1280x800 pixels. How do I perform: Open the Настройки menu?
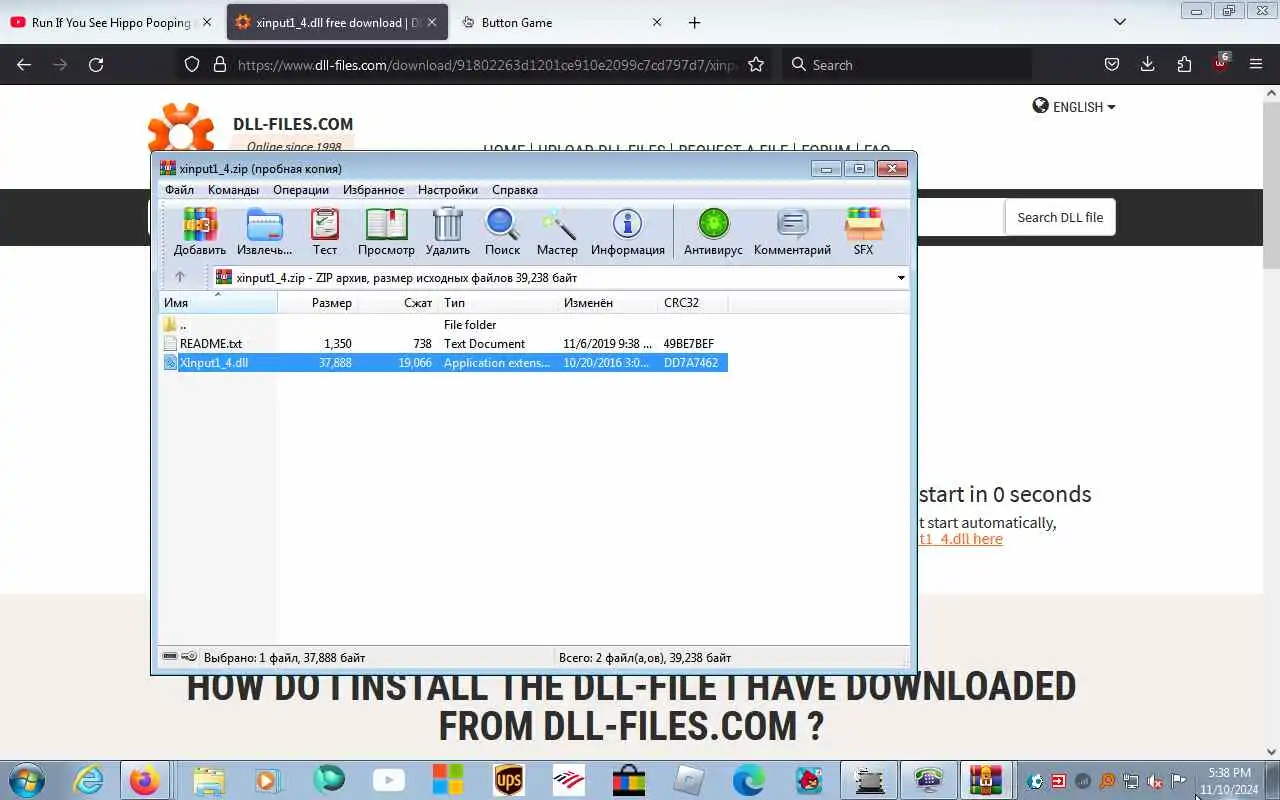[448, 190]
